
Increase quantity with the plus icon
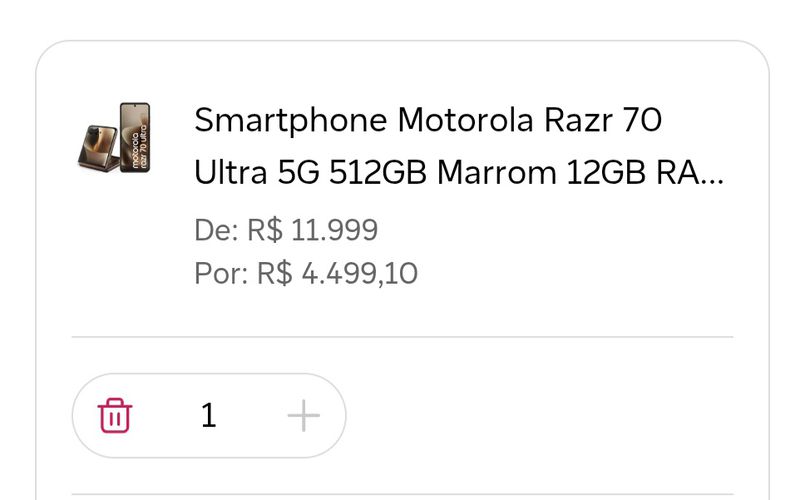coord(303,415)
